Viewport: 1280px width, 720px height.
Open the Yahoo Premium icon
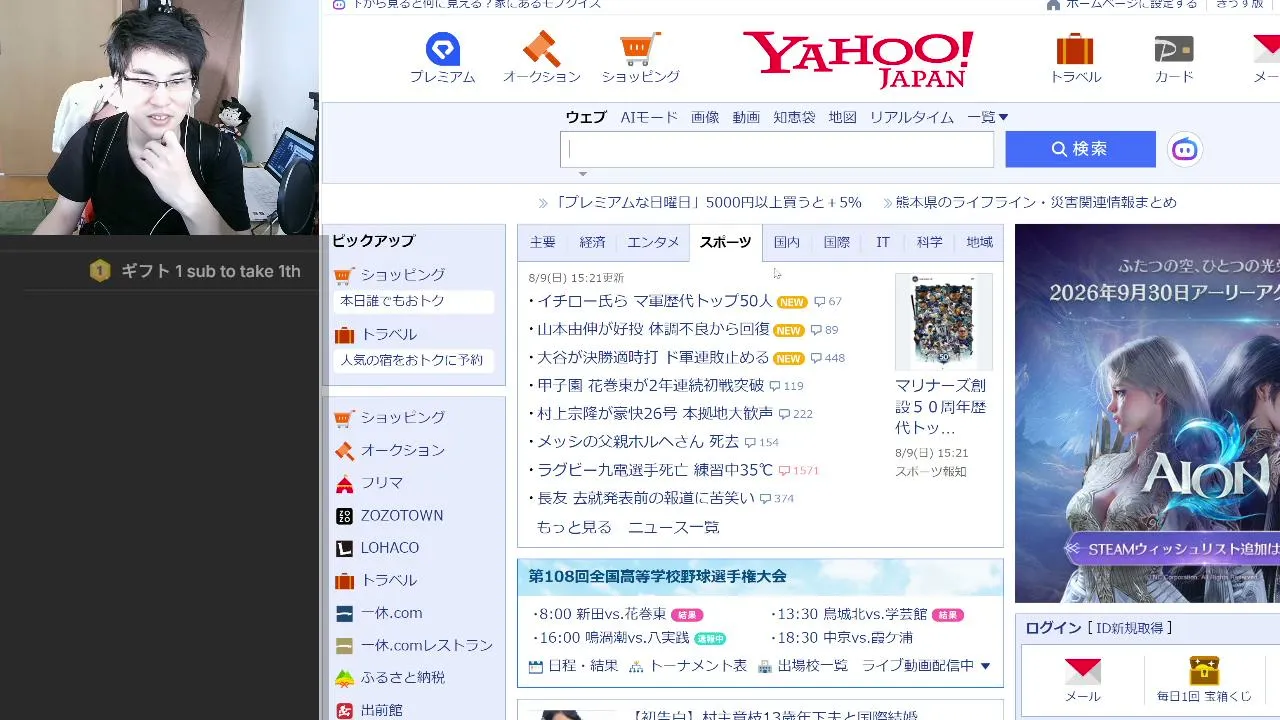[442, 48]
